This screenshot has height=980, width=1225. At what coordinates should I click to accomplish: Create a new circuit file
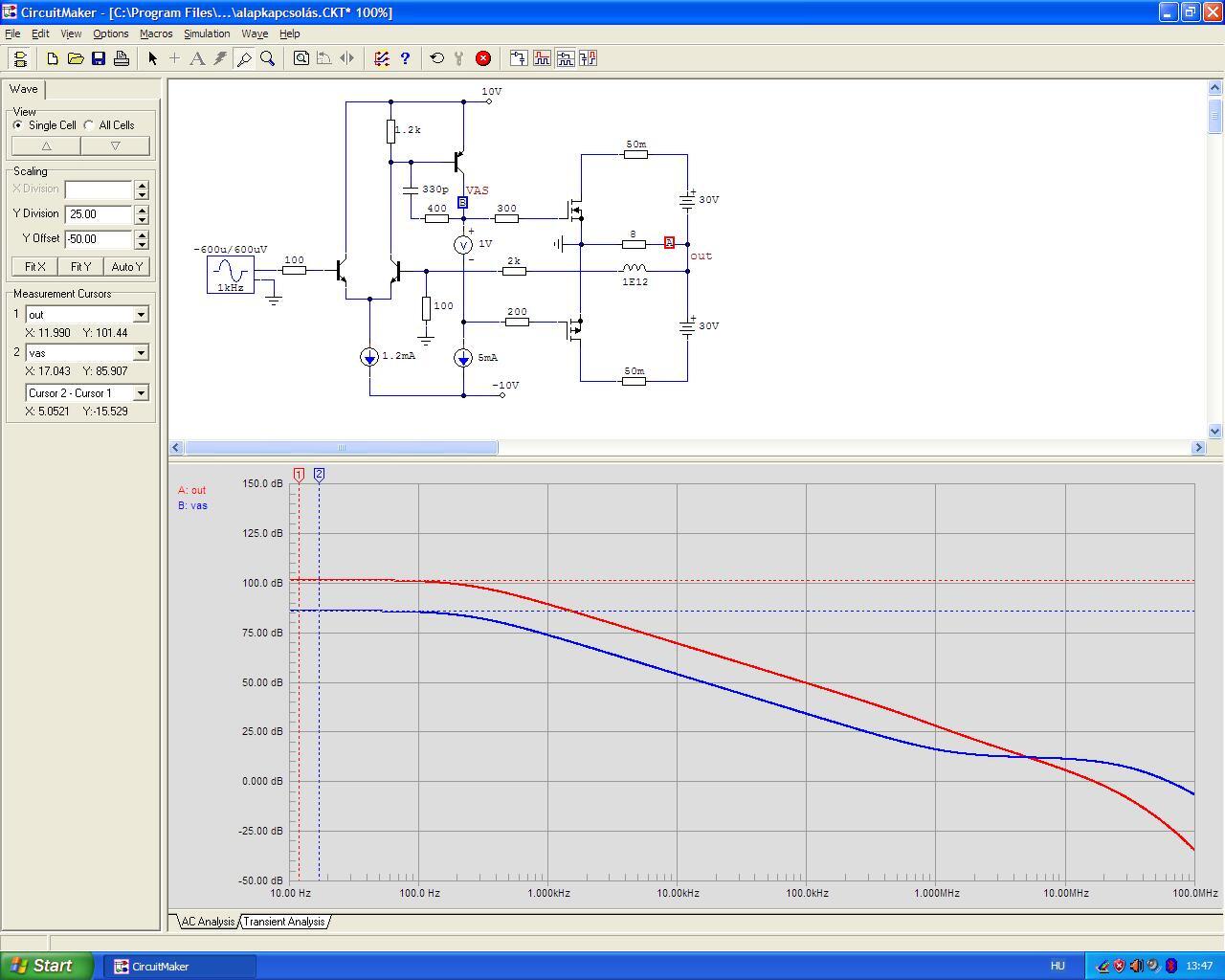pos(53,58)
